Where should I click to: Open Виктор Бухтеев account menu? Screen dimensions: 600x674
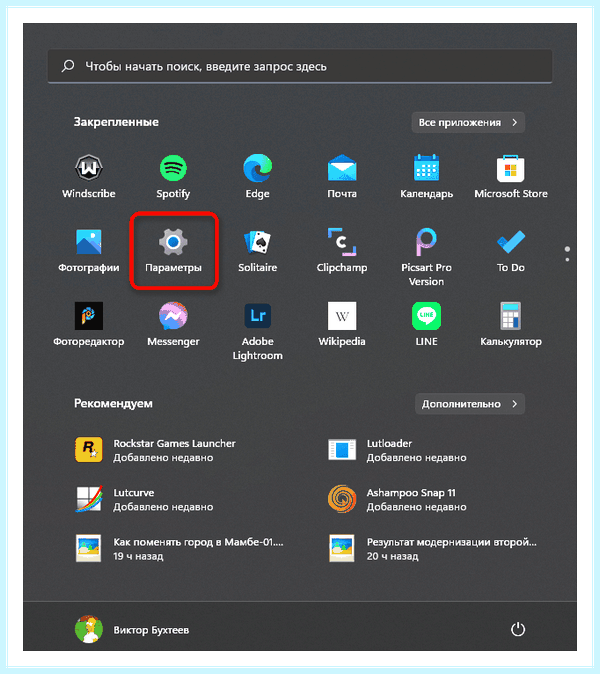pos(132,630)
